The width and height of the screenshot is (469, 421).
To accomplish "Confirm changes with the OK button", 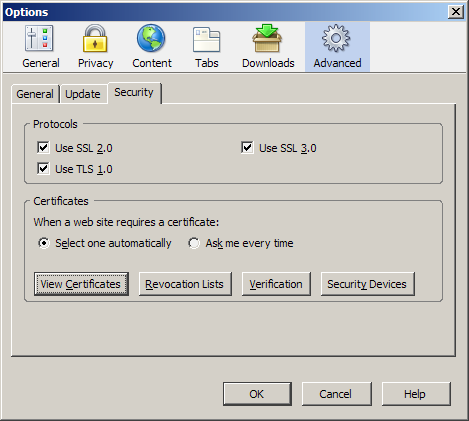I will [257, 394].
